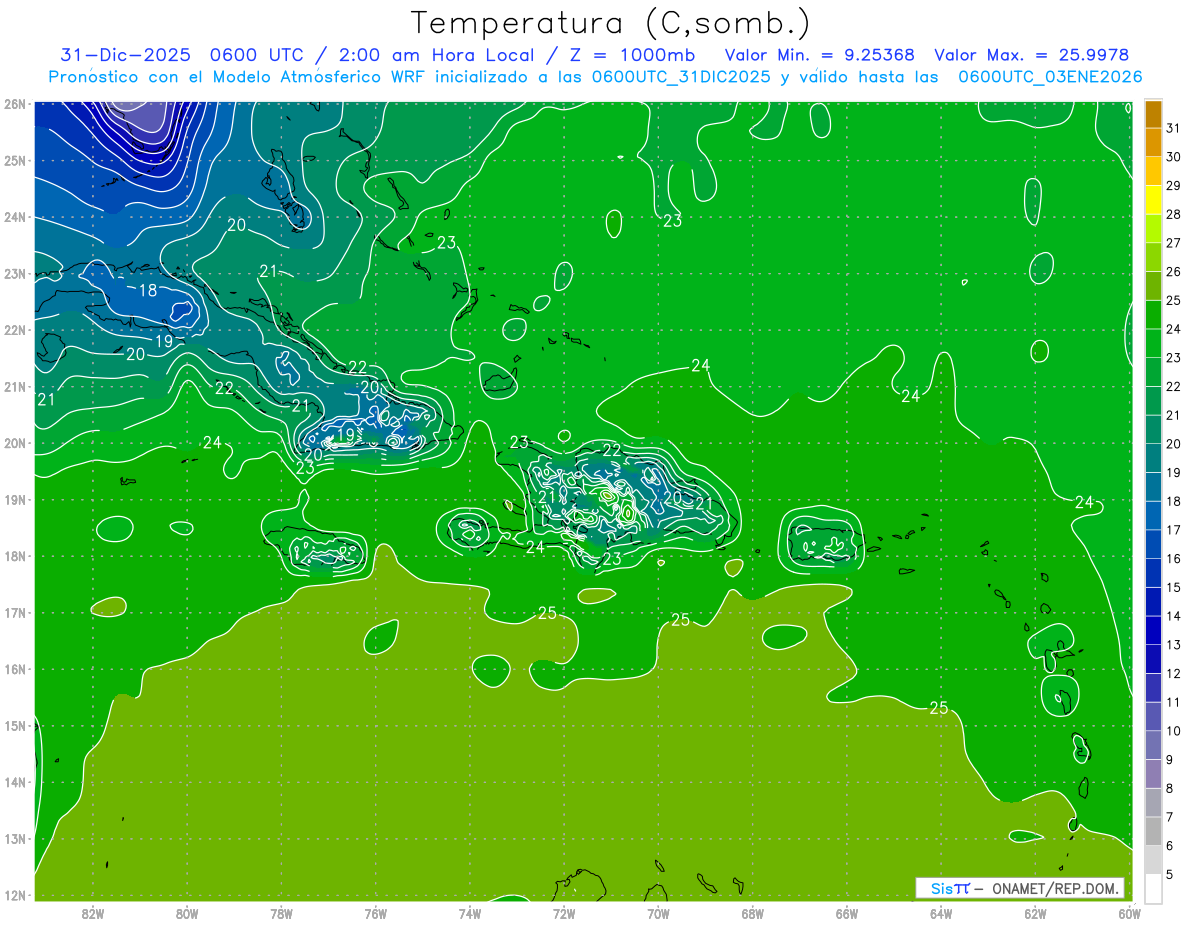Click the 20N latitude axis label
Screen dimensions: 1200x927
15,443
